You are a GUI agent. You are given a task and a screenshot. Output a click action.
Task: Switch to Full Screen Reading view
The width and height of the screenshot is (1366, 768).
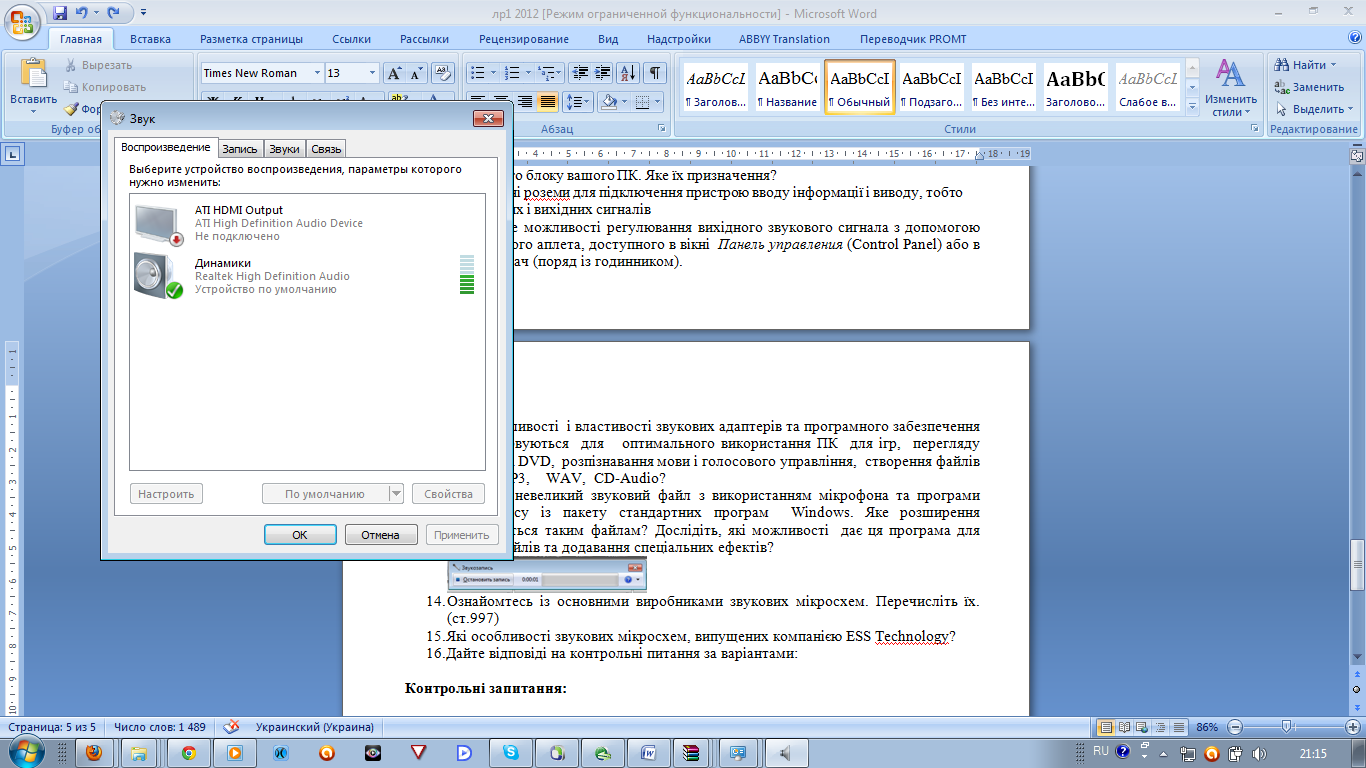pyautogui.click(x=1125, y=727)
